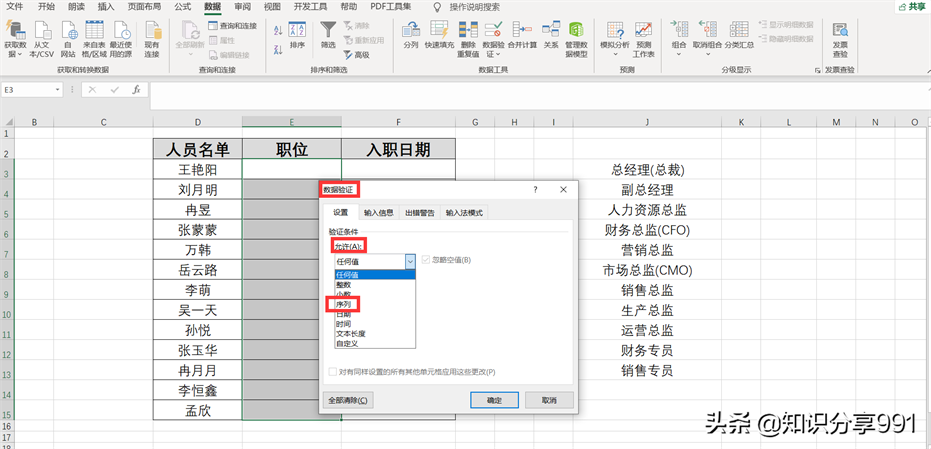The image size is (931, 449).
Task: Click the 快速填充 flash fill icon
Action: pos(437,33)
